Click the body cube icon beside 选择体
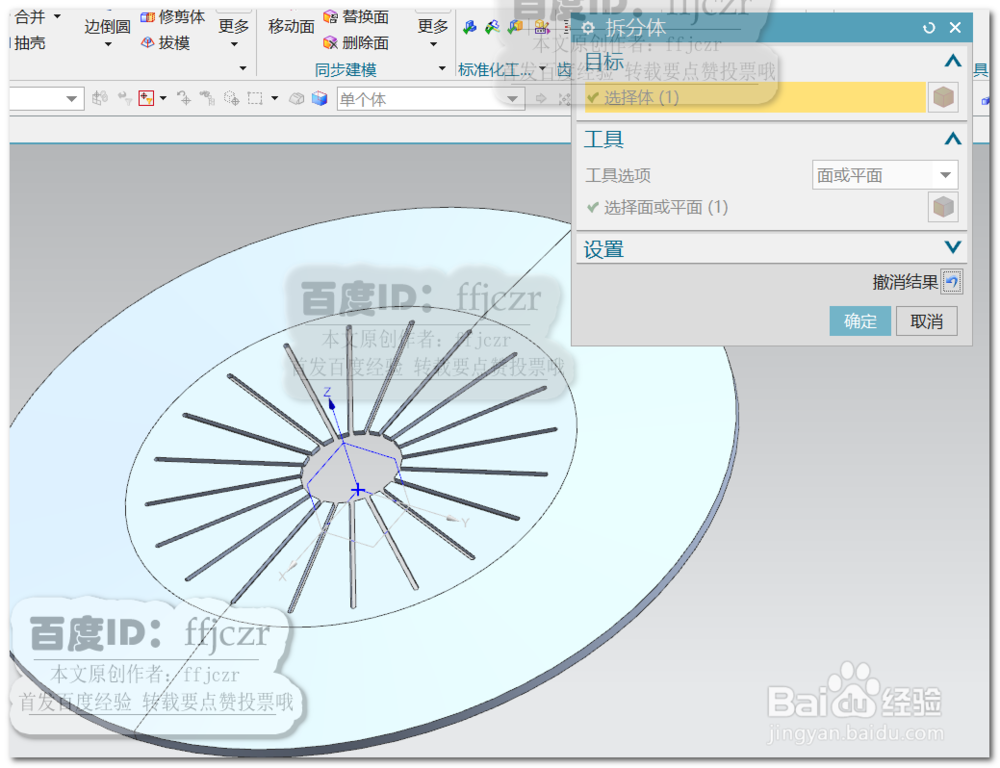 [943, 98]
